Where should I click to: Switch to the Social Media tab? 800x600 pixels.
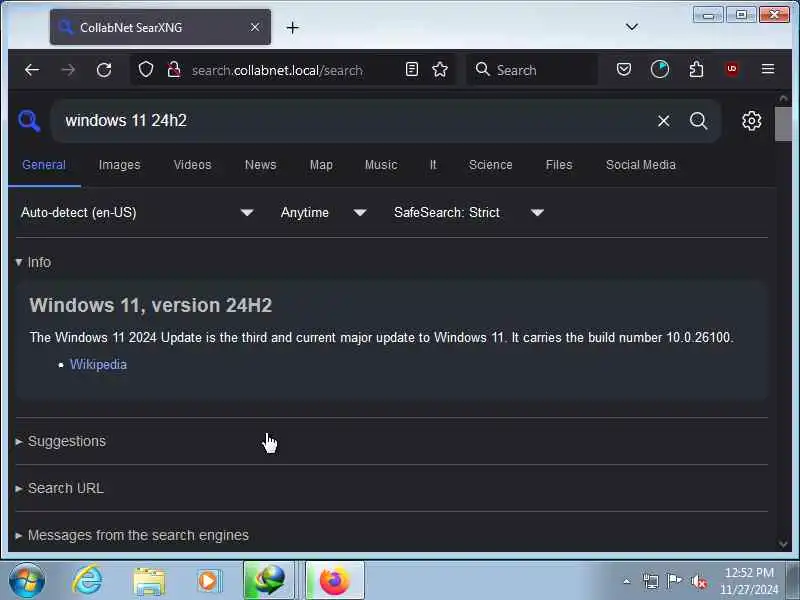640,165
